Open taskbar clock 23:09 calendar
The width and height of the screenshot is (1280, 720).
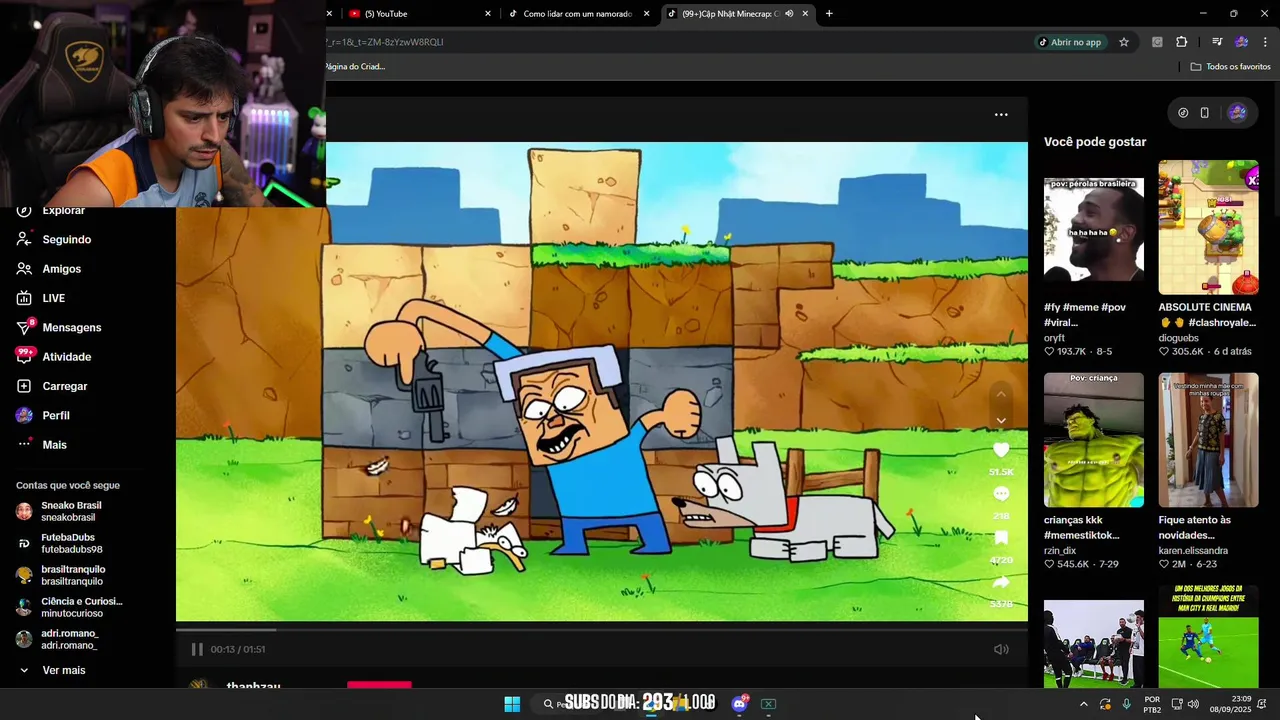coord(1230,704)
